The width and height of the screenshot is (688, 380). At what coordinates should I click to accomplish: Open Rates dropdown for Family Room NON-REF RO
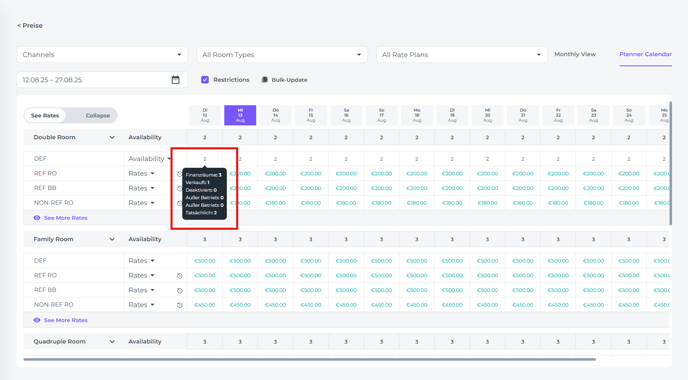[x=141, y=305]
